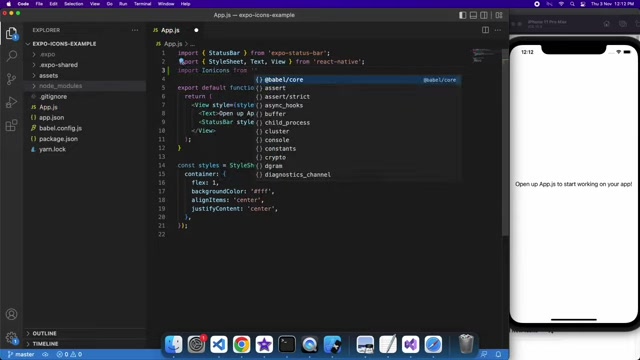Open Simulator app from the Dock
This screenshot has height=360, width=640.
332,344
